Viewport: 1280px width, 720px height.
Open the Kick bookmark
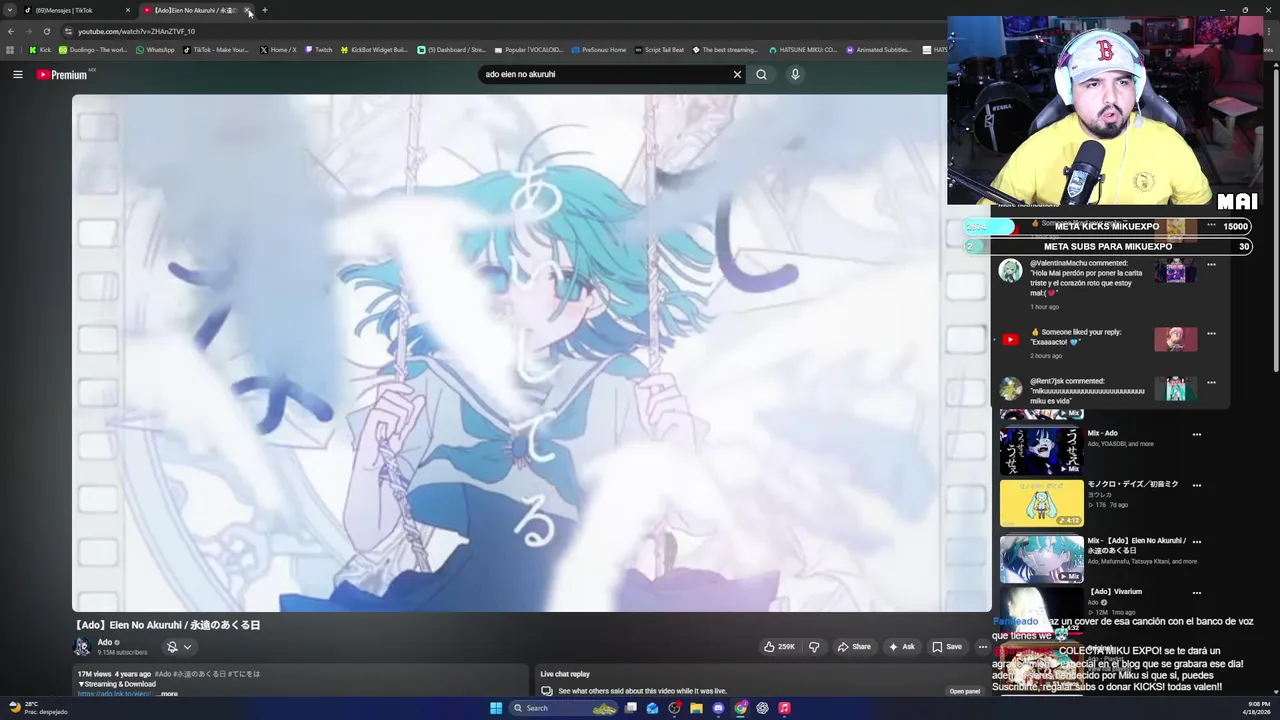40,50
